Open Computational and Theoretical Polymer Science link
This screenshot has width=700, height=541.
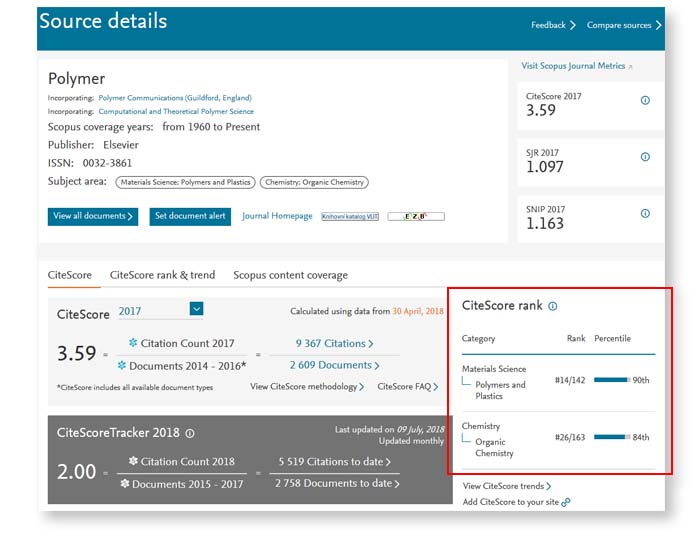click(176, 112)
